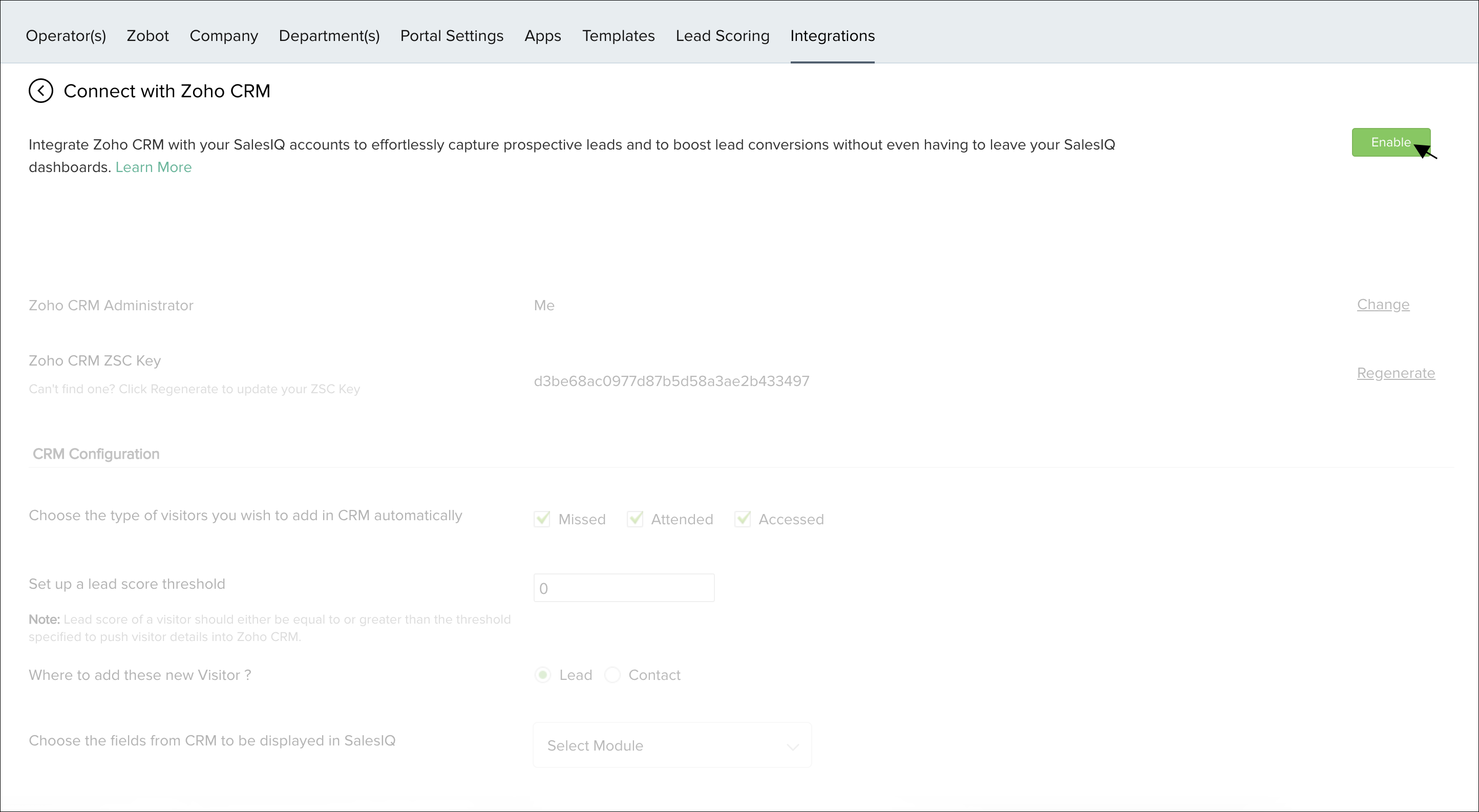Click Regenerate for the ZSC Key

coord(1396,374)
